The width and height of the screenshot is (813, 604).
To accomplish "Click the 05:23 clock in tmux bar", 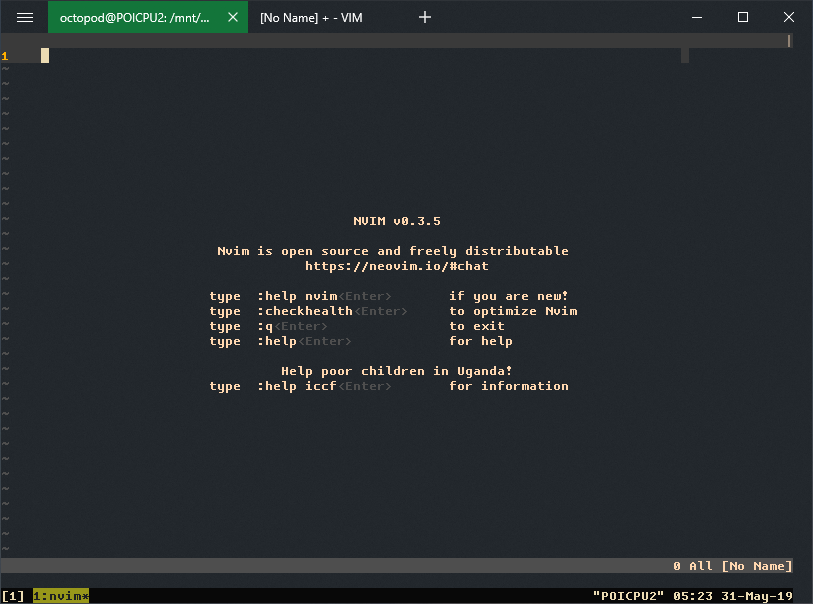I will tap(693, 596).
